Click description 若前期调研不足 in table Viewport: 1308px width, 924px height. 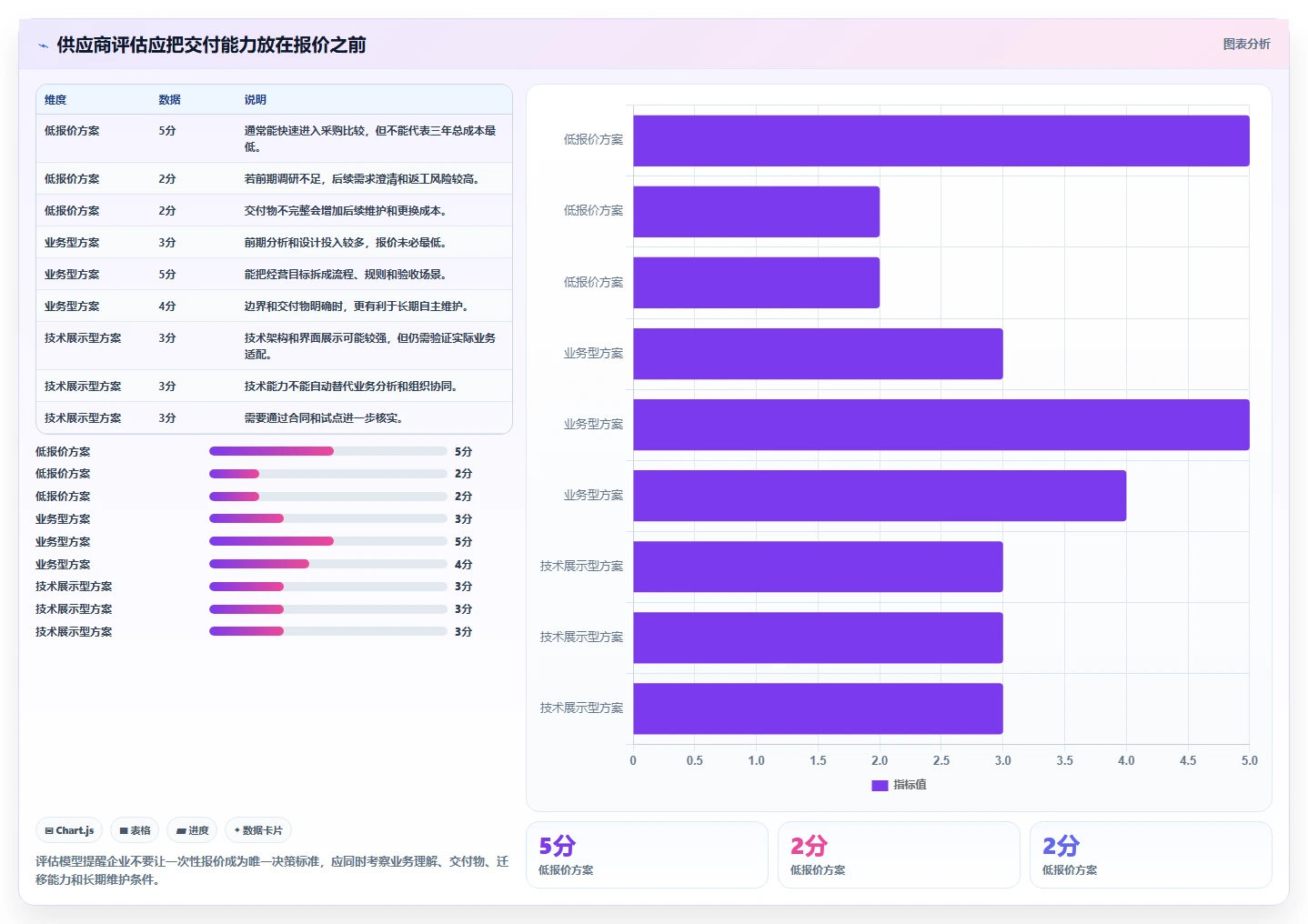[362, 179]
